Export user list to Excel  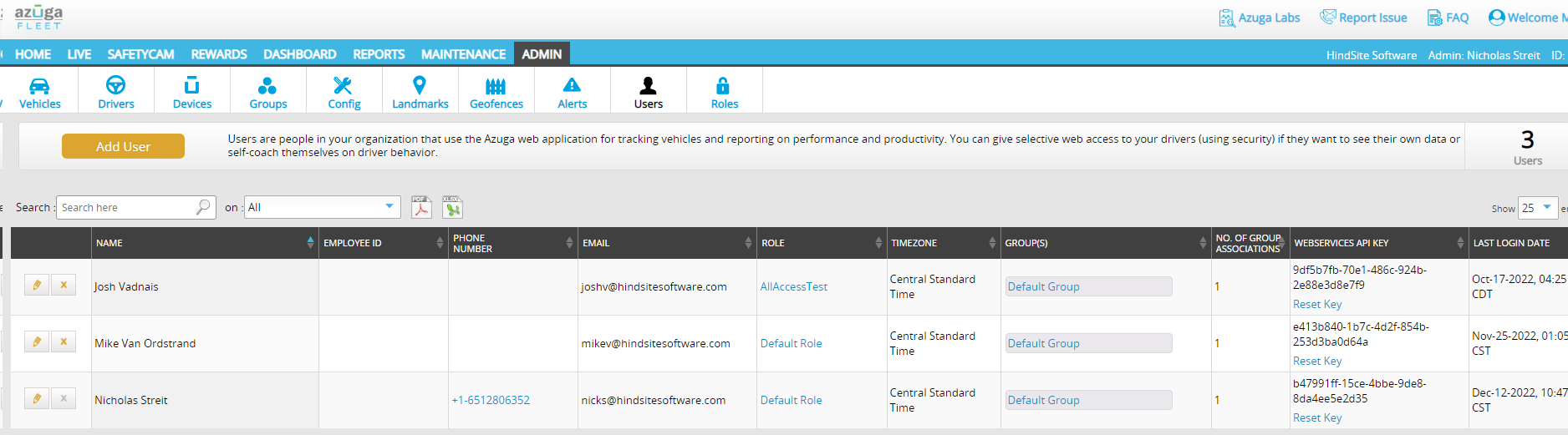coord(452,207)
